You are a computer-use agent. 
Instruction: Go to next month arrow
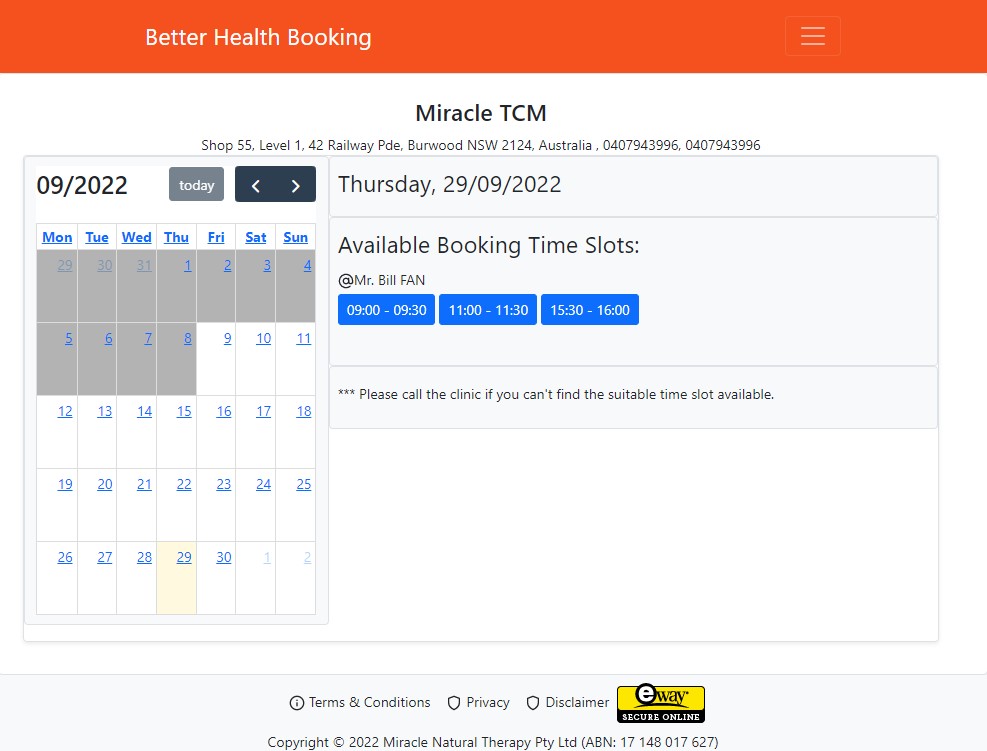(295, 185)
